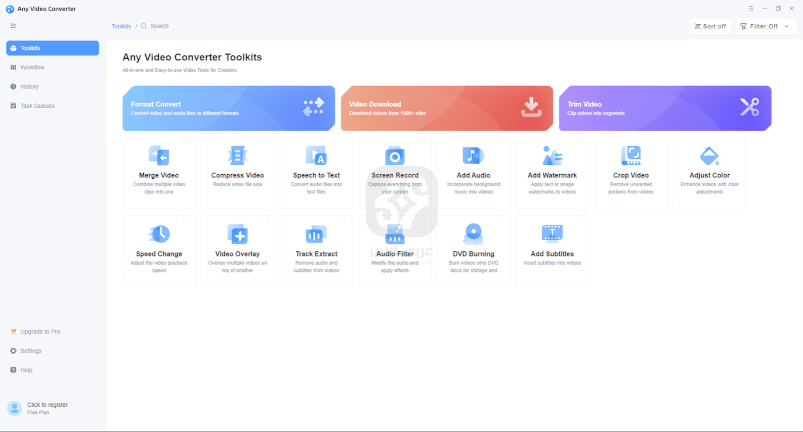Start the Screen Record tool icon
Screen dimensions: 803x432
coord(395,156)
